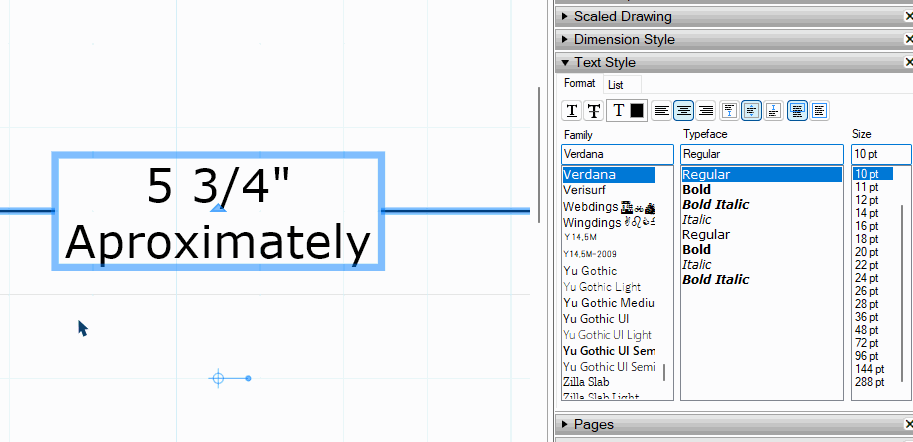Align text to the left
Screen dimensions: 913x442
point(661,111)
